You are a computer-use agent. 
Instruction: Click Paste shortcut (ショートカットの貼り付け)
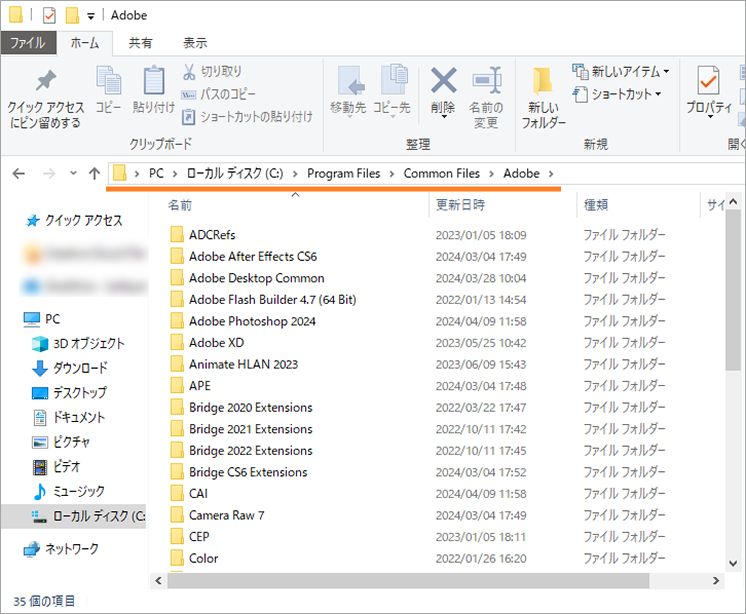247,116
